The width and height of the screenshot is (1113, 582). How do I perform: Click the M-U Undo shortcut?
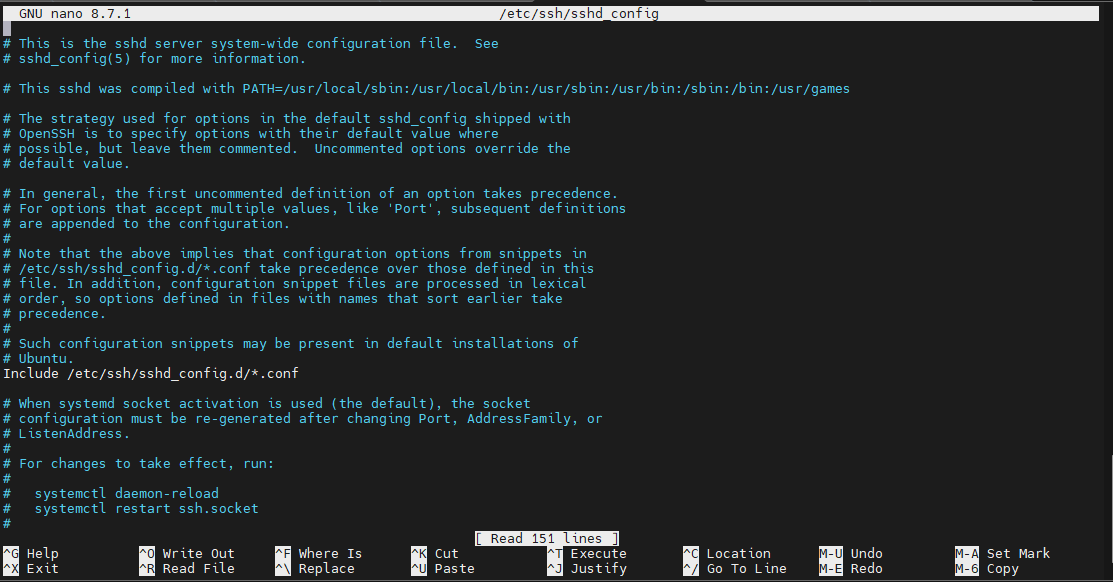click(x=850, y=554)
